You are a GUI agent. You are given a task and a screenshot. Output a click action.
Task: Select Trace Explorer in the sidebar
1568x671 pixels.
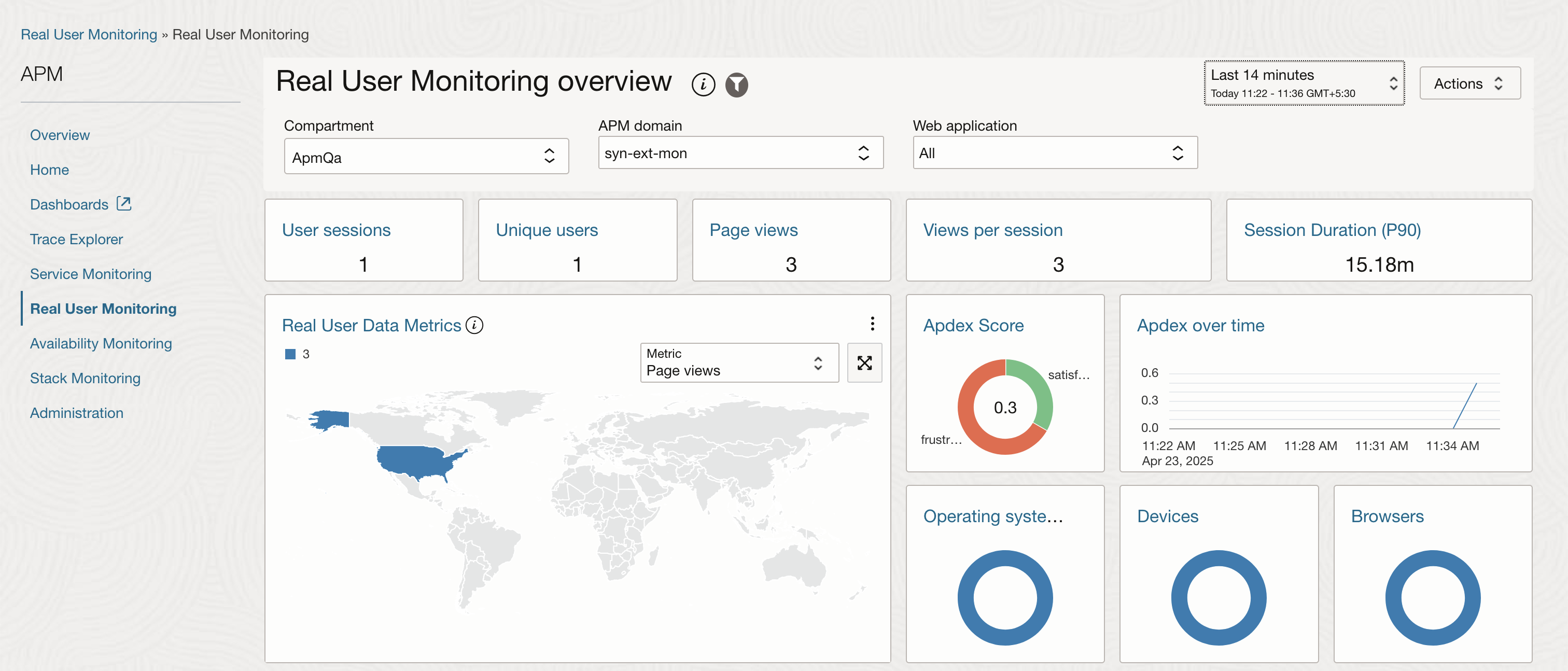point(76,239)
